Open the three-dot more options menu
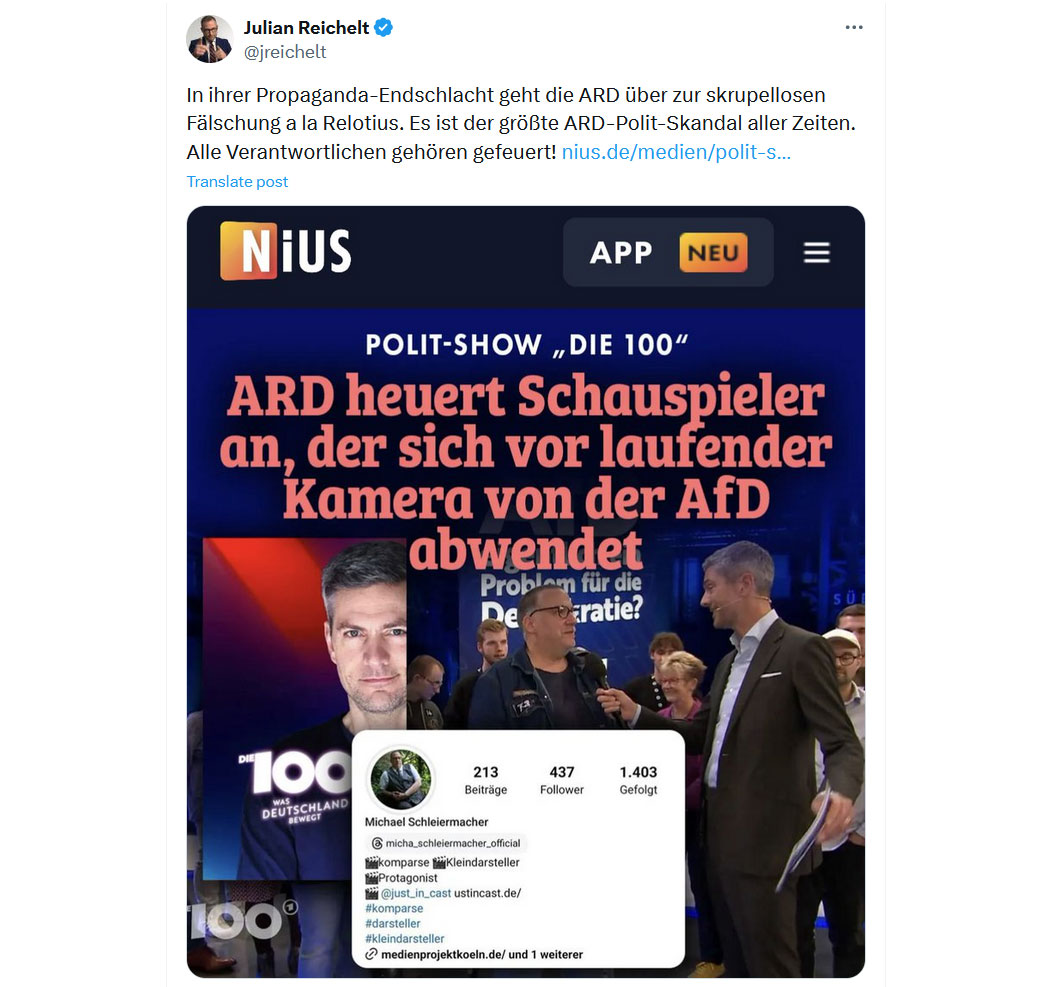The width and height of the screenshot is (1050, 987). click(854, 27)
